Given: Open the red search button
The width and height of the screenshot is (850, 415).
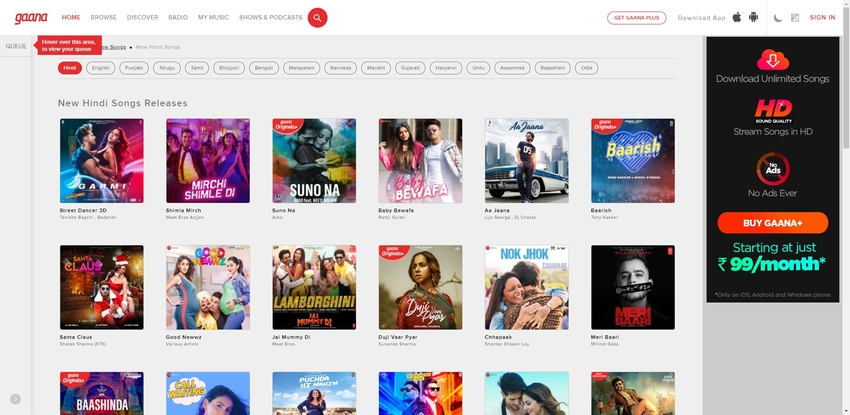Looking at the screenshot, I should (x=318, y=18).
